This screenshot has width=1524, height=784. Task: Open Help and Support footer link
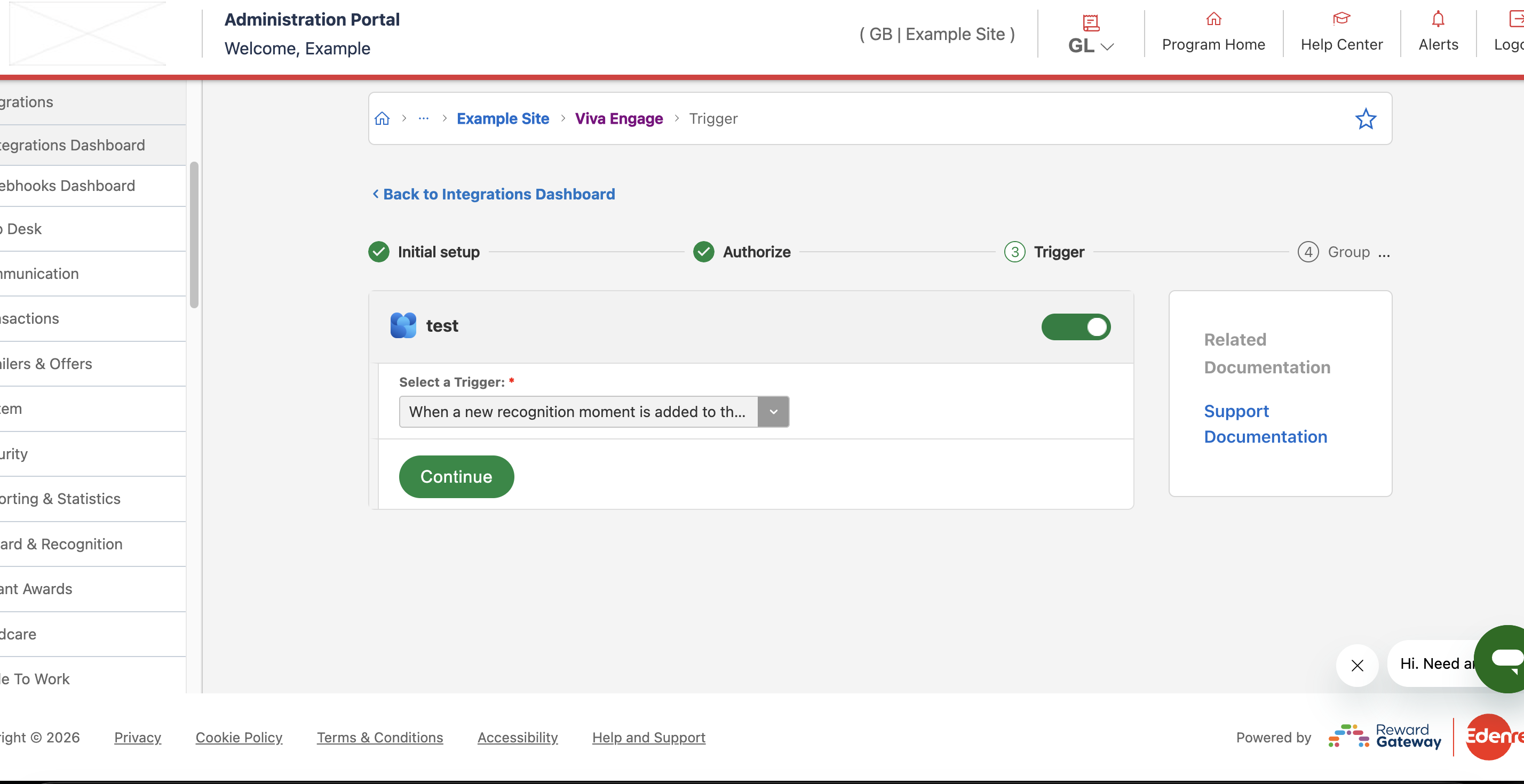click(x=648, y=737)
